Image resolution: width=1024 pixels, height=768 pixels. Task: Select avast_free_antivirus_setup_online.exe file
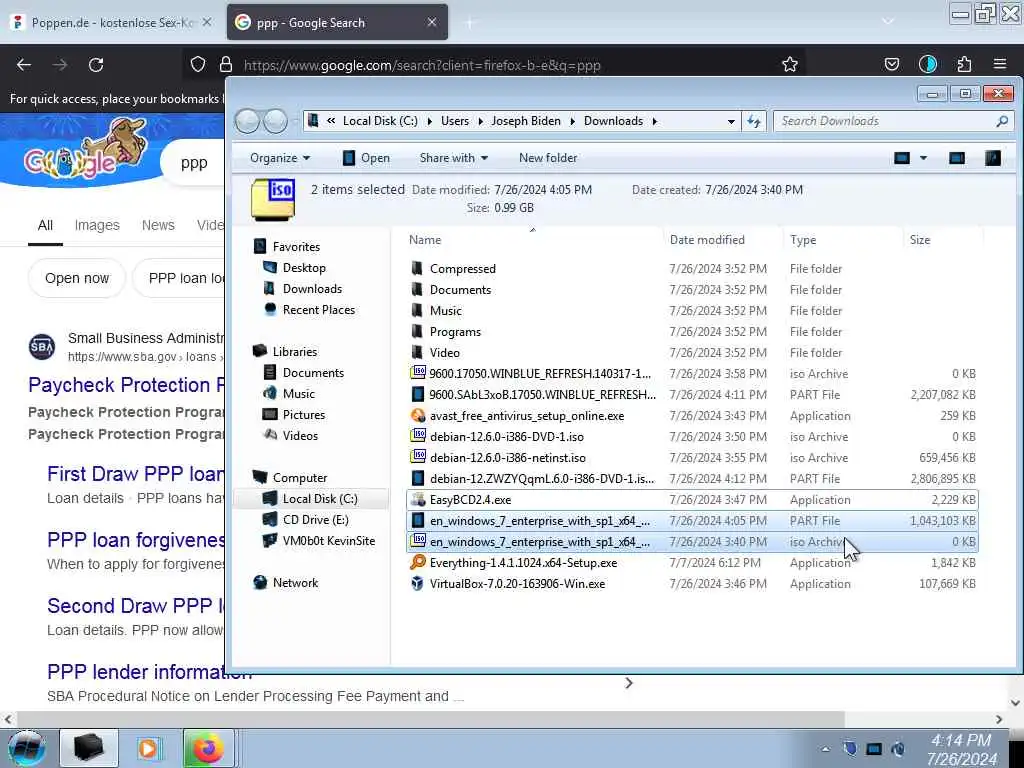coord(526,416)
